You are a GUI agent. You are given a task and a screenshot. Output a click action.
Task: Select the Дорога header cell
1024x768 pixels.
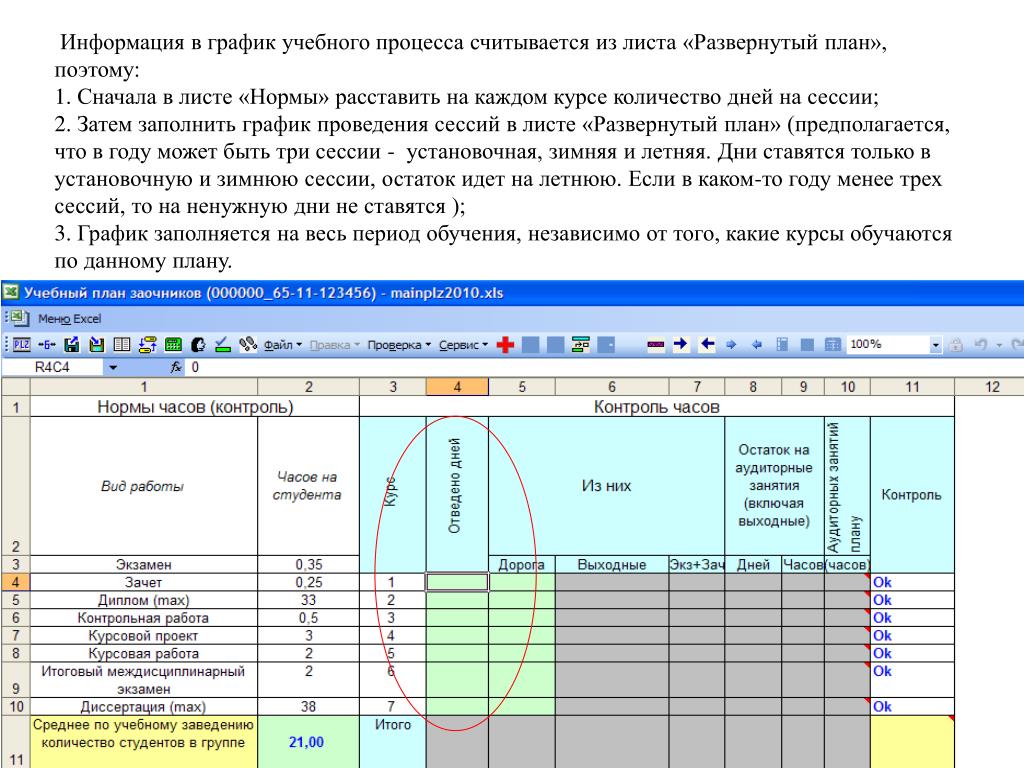coord(522,564)
